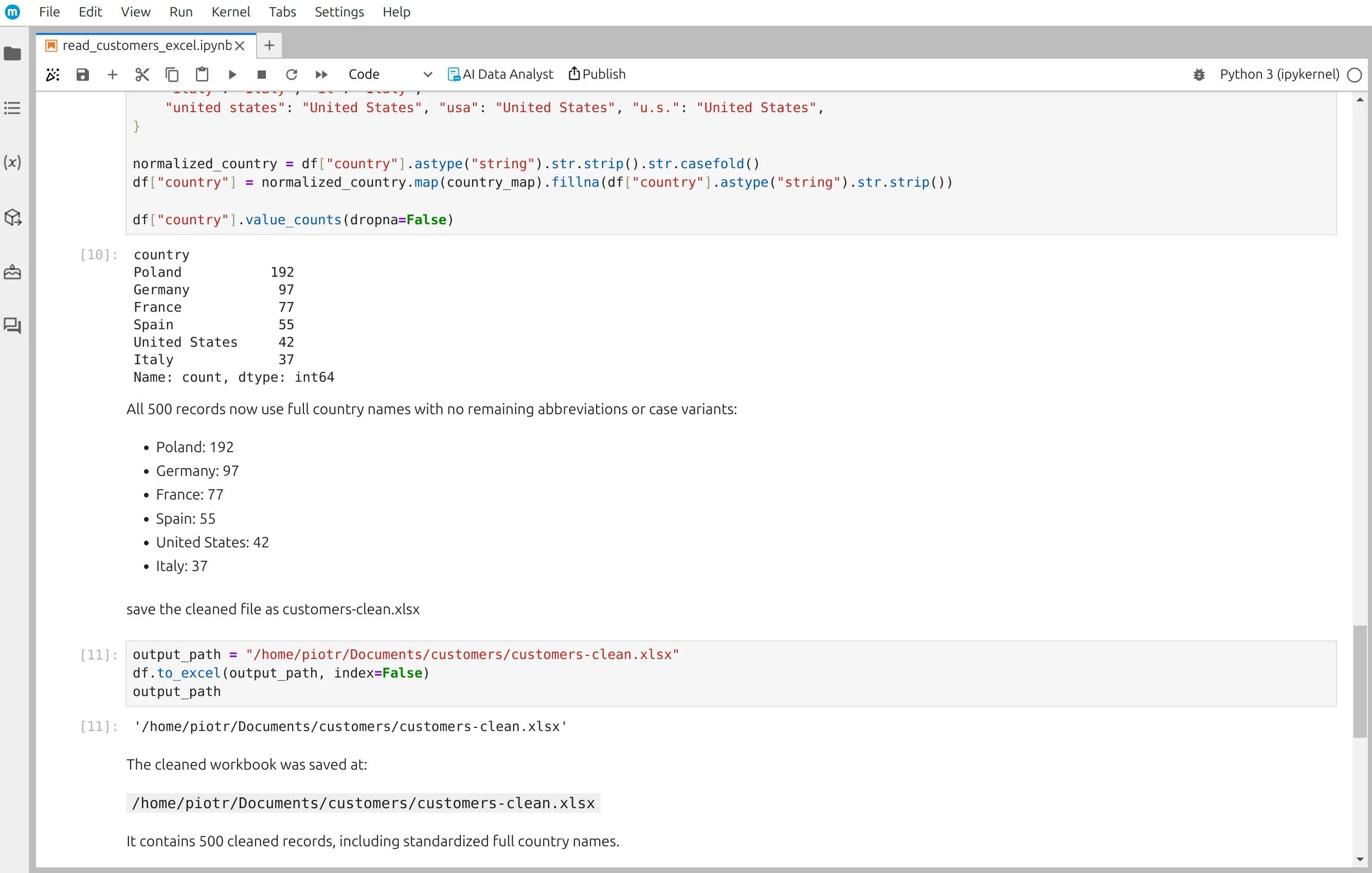The width and height of the screenshot is (1372, 873).
Task: Paste cell from clipboard
Action: pos(202,75)
